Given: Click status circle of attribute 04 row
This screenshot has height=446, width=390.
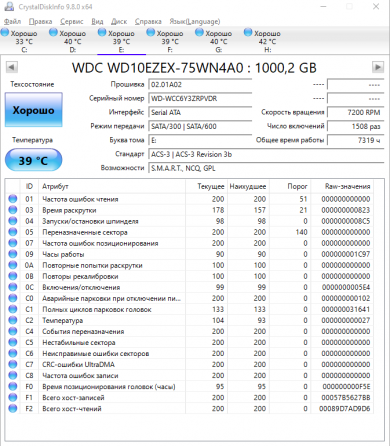Looking at the screenshot, I should 13,221.
